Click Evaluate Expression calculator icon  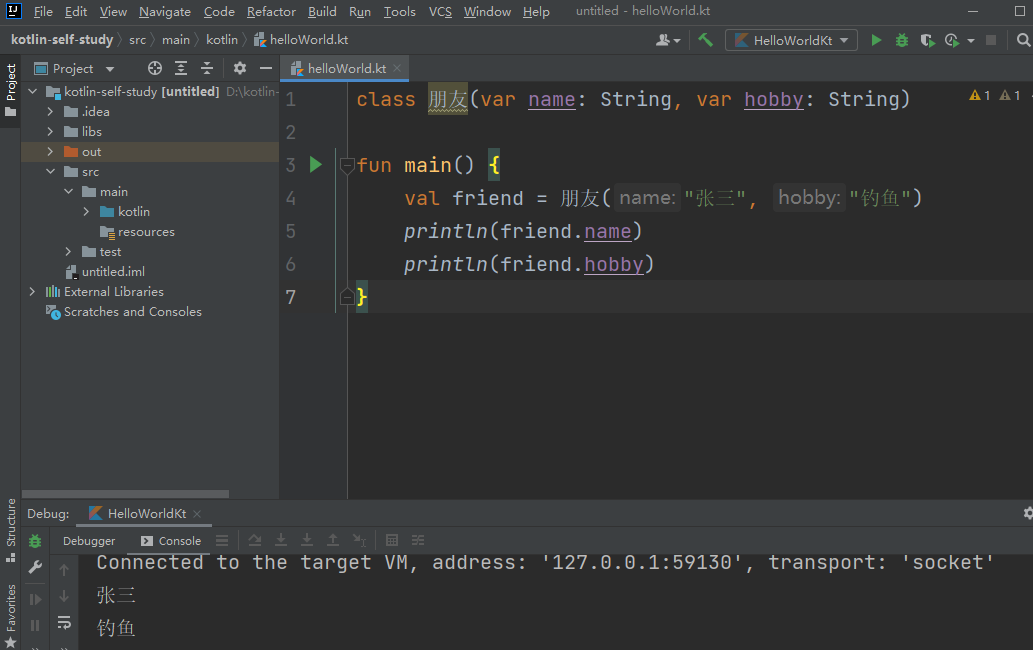point(392,541)
